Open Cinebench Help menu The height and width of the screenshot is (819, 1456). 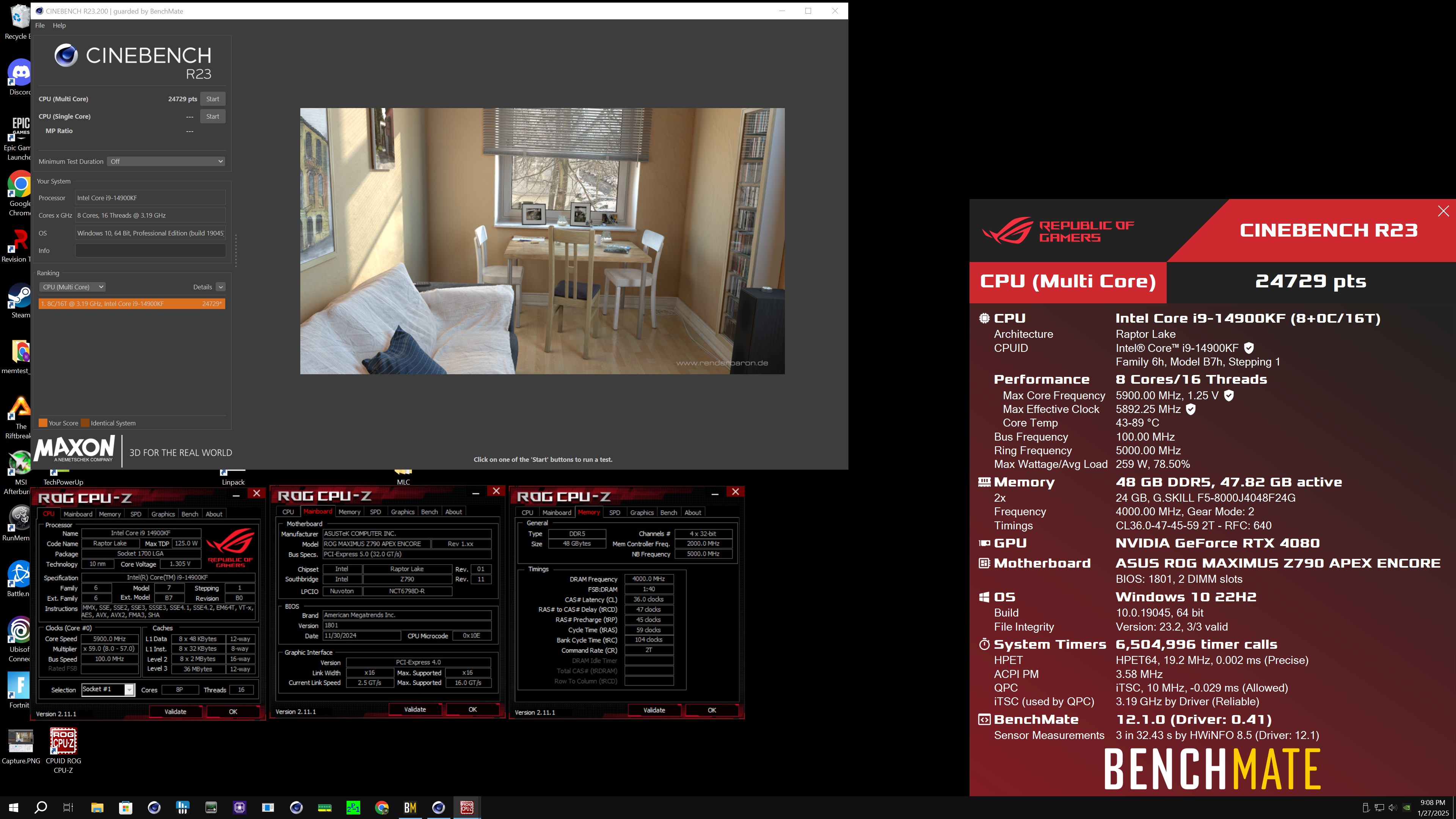pyautogui.click(x=60, y=25)
